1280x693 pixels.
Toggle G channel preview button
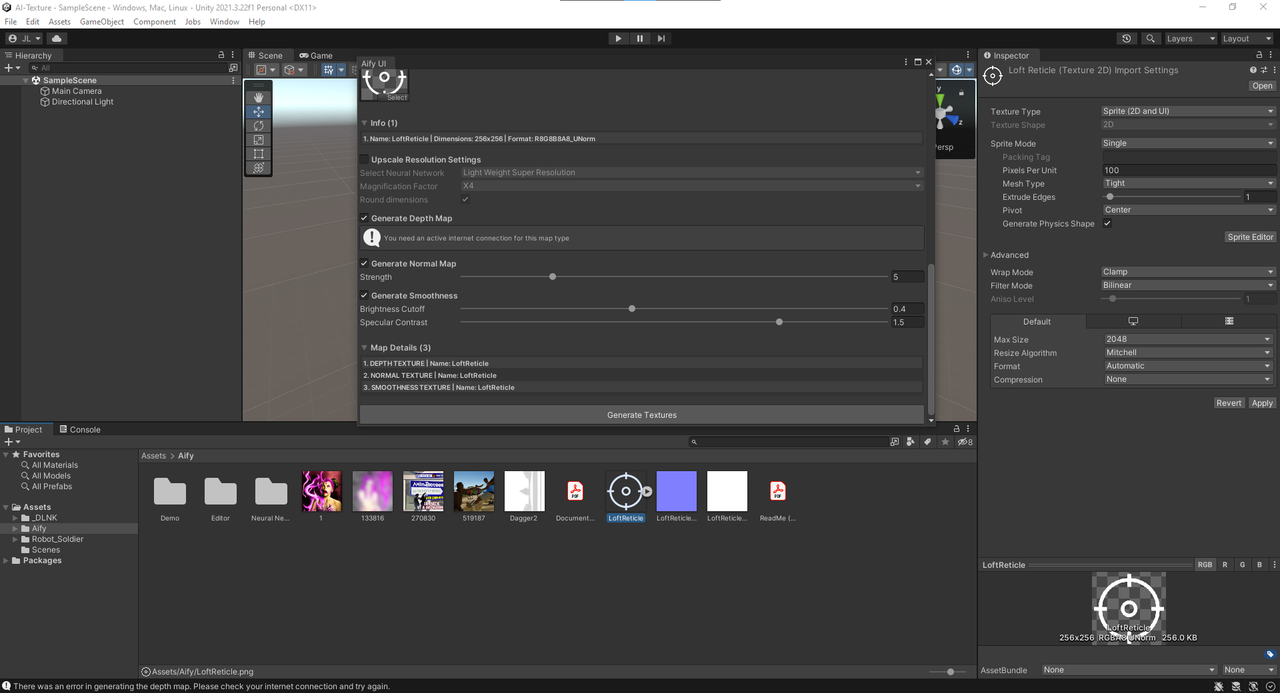[1242, 565]
